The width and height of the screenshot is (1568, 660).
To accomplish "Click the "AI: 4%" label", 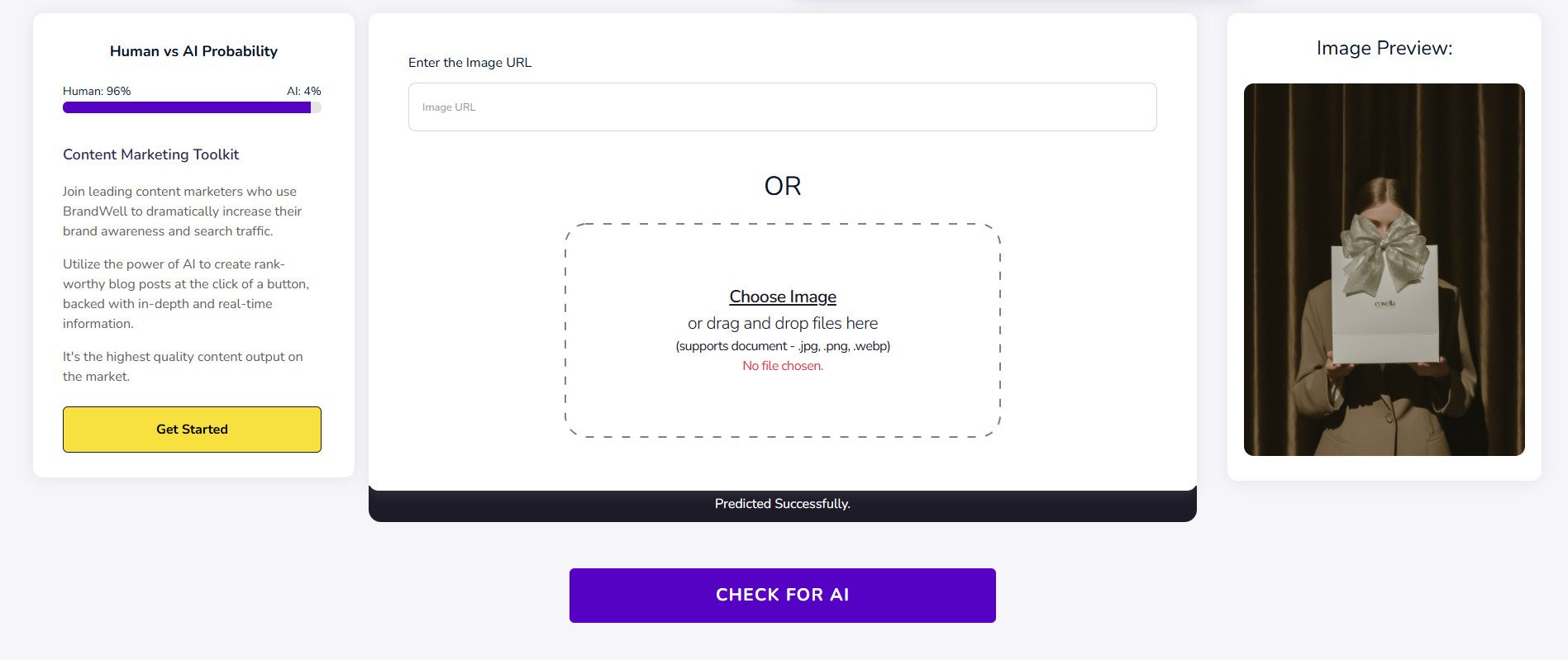I will (303, 91).
